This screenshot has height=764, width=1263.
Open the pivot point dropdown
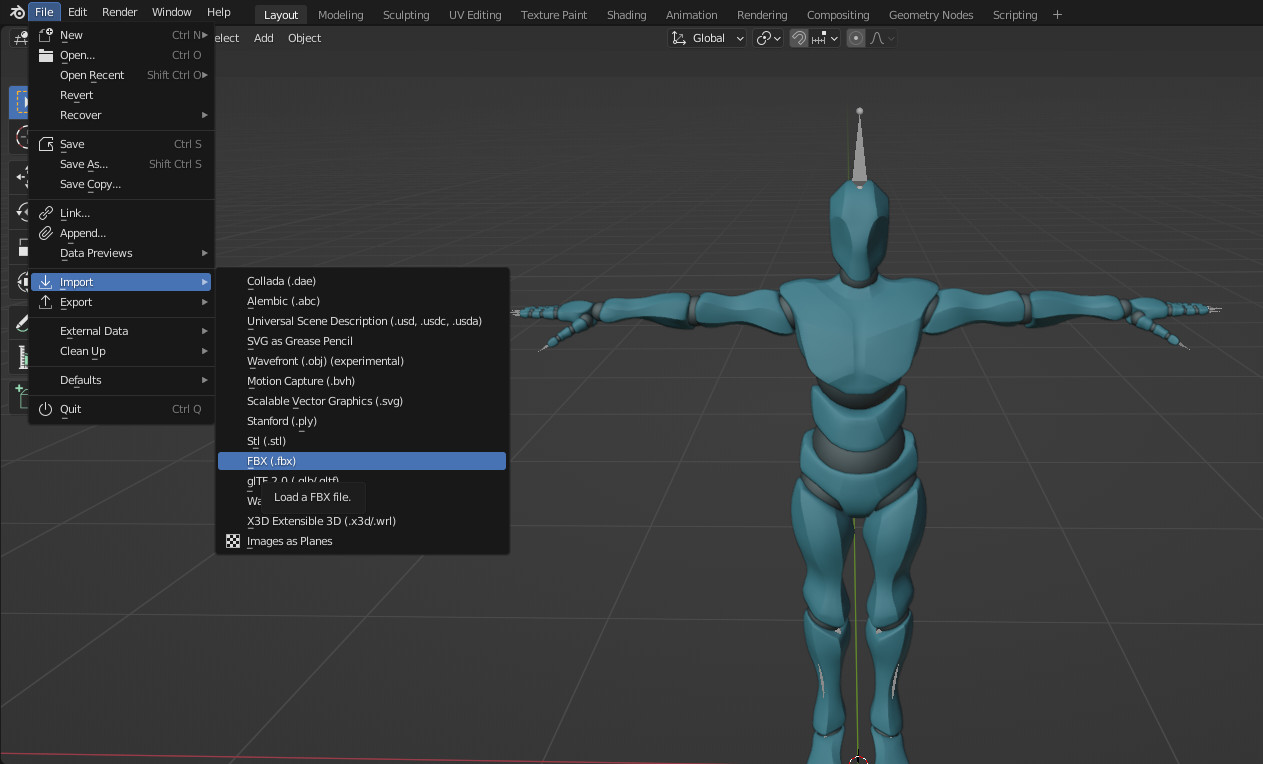768,37
